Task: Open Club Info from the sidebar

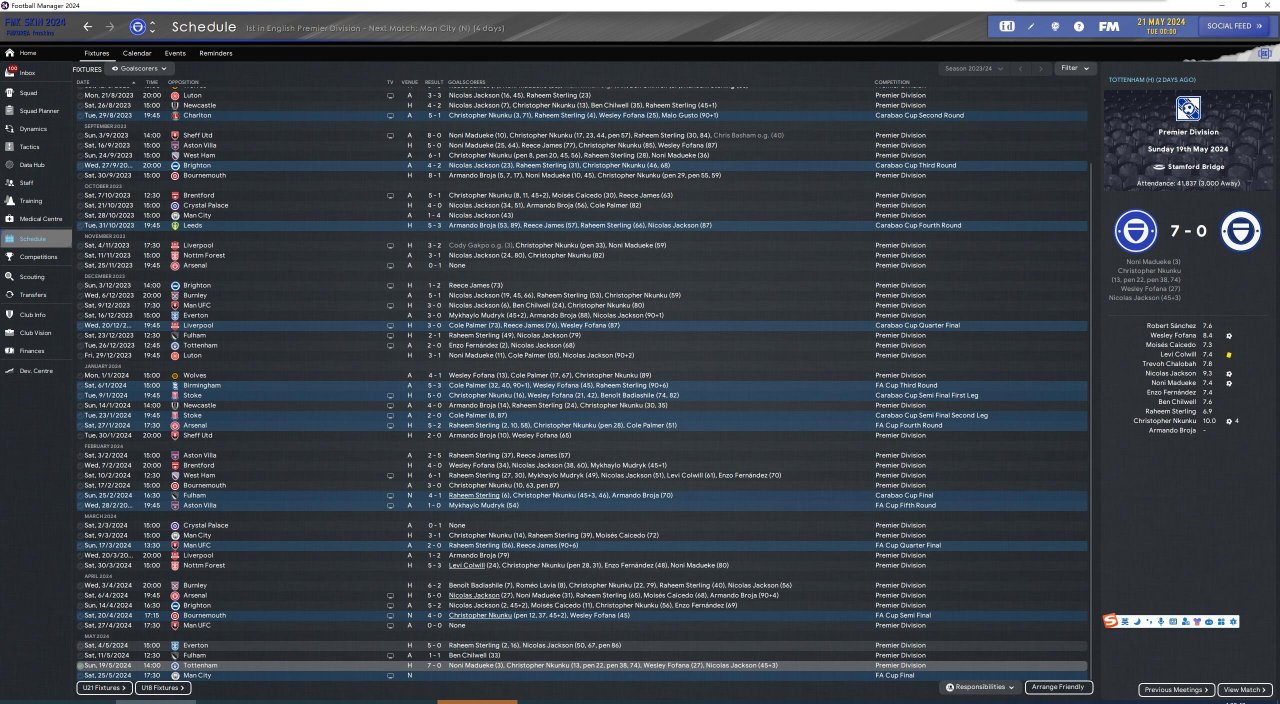Action: (x=36, y=315)
